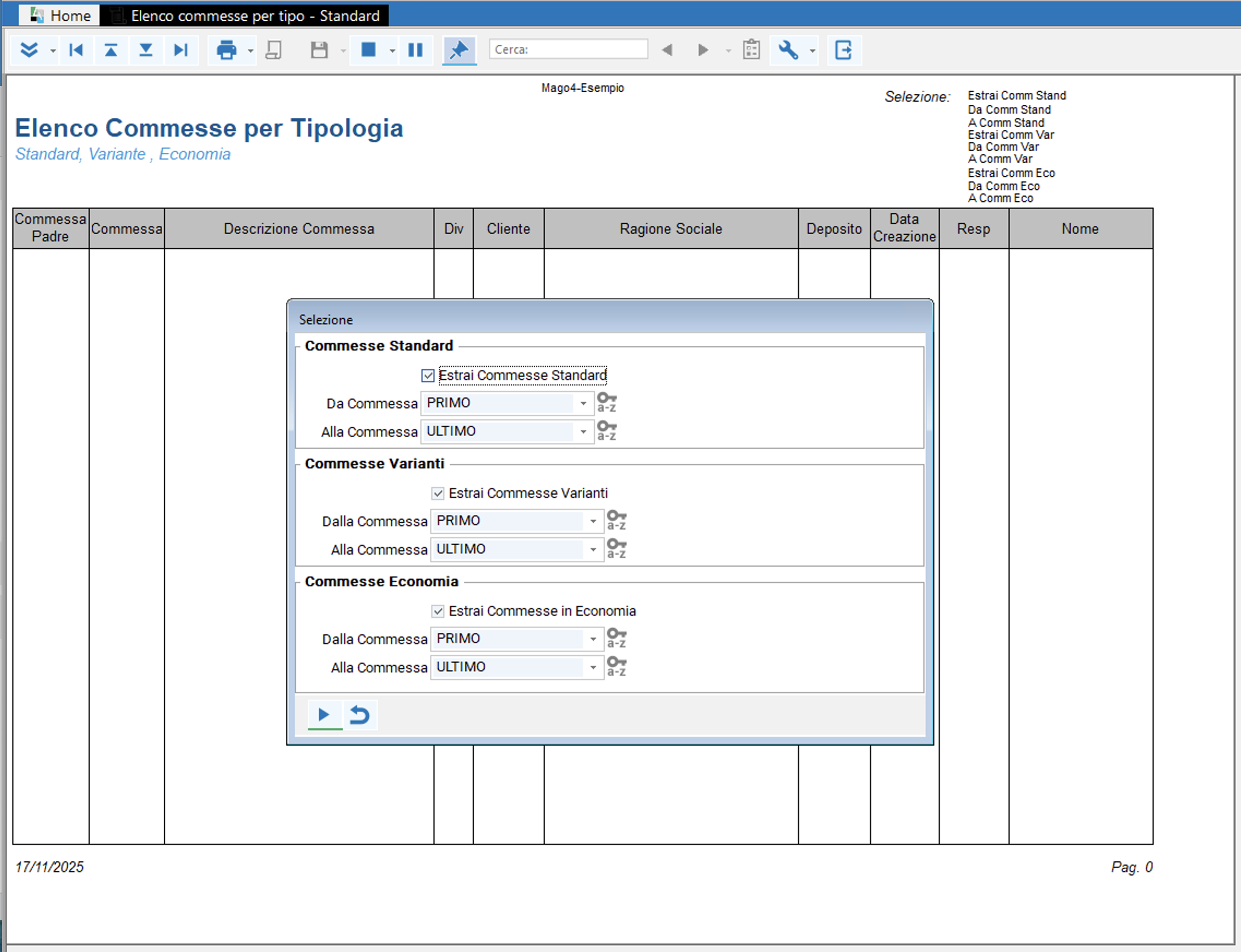Click the Elenco Commesse per Tipologia title
Image resolution: width=1241 pixels, height=952 pixels.
(x=209, y=128)
